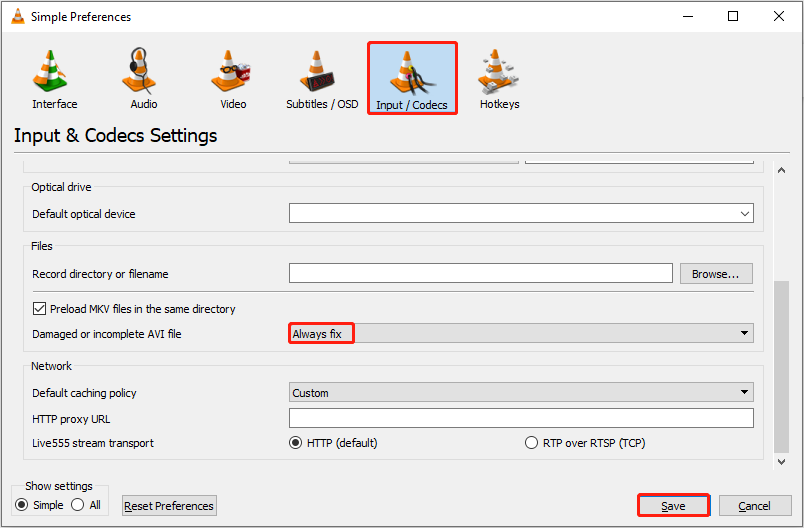Click the Default caching policy label
This screenshot has width=804, height=528.
pyautogui.click(x=84, y=393)
